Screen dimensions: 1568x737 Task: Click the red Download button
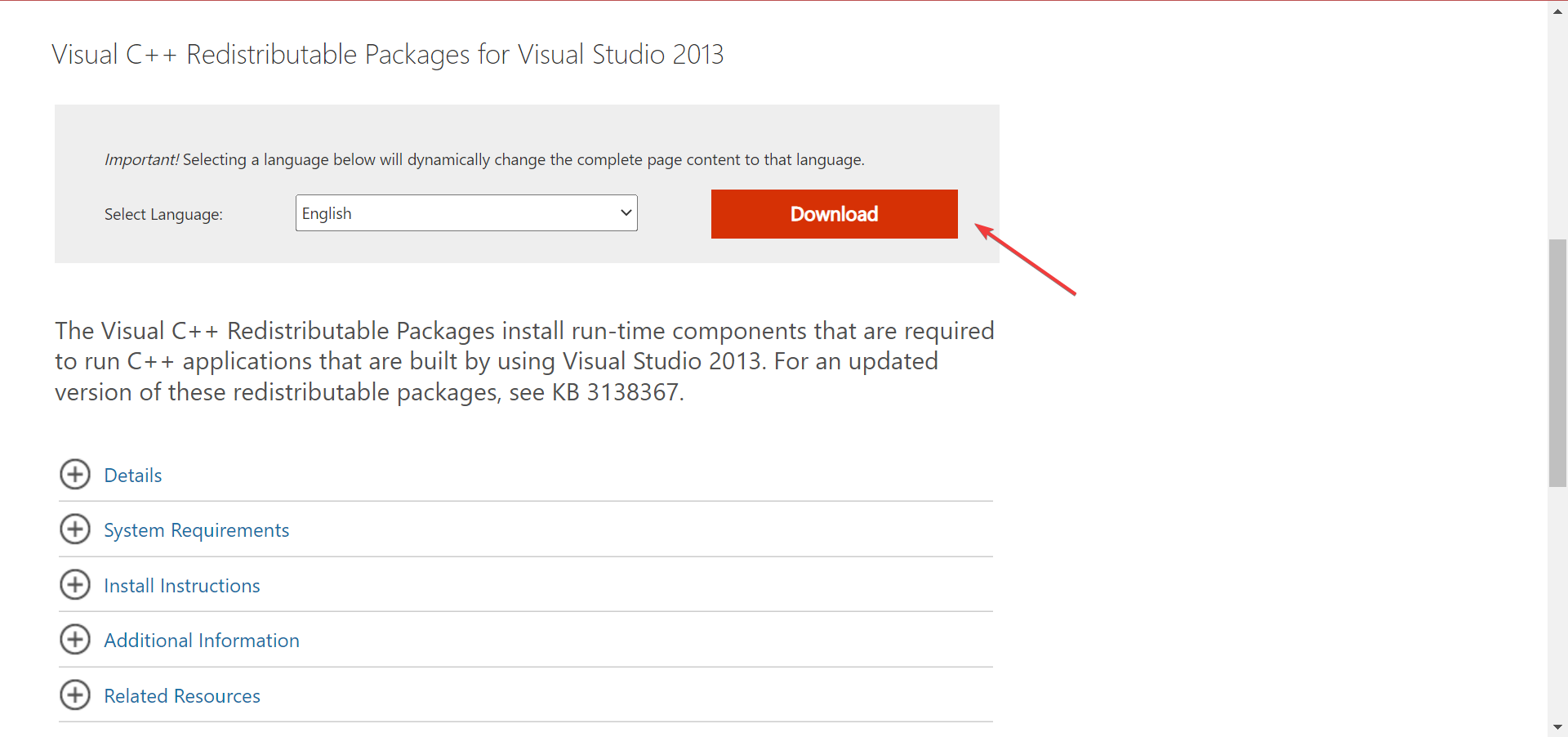(834, 214)
